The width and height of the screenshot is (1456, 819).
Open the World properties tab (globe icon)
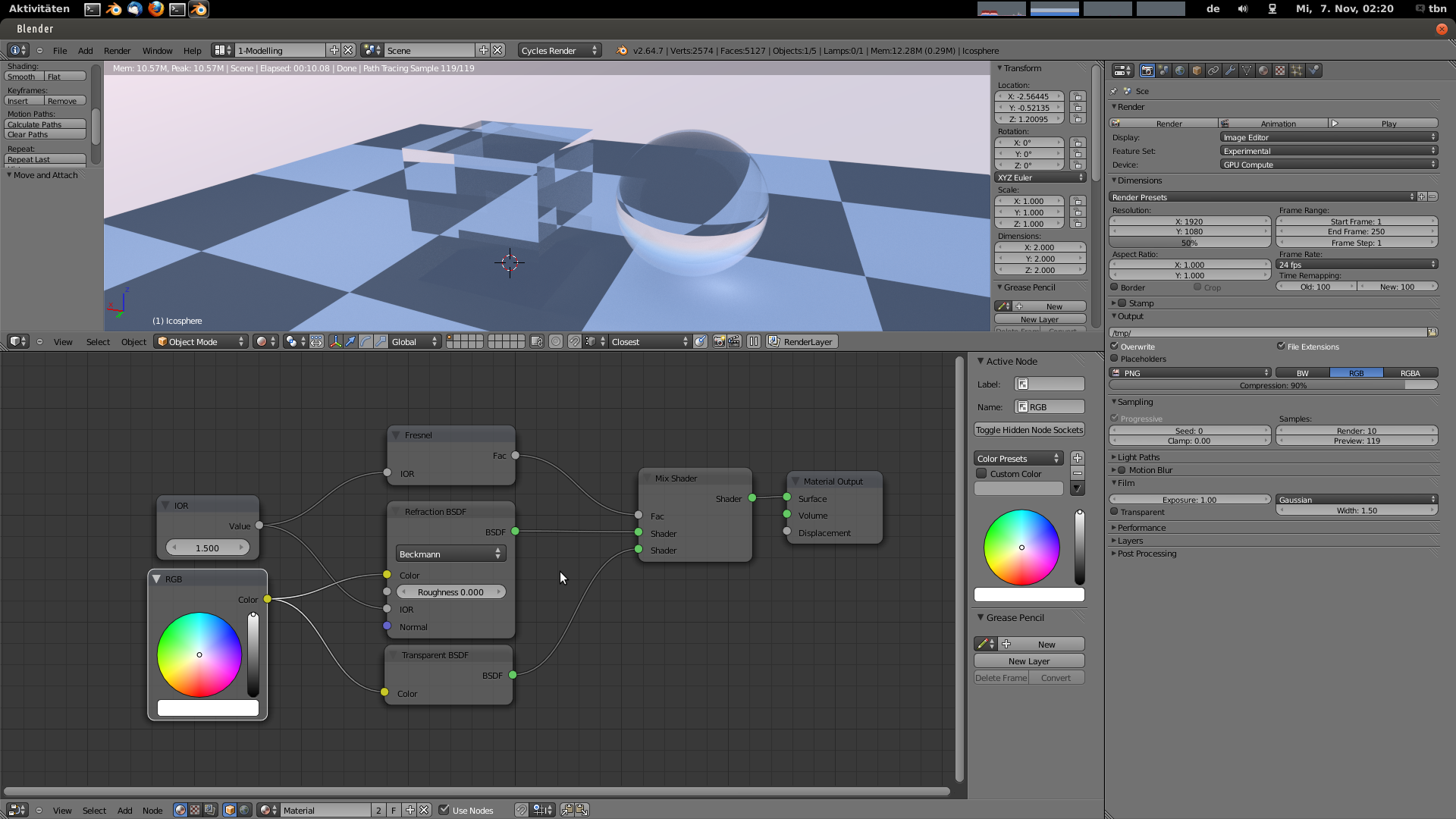coord(1180,71)
